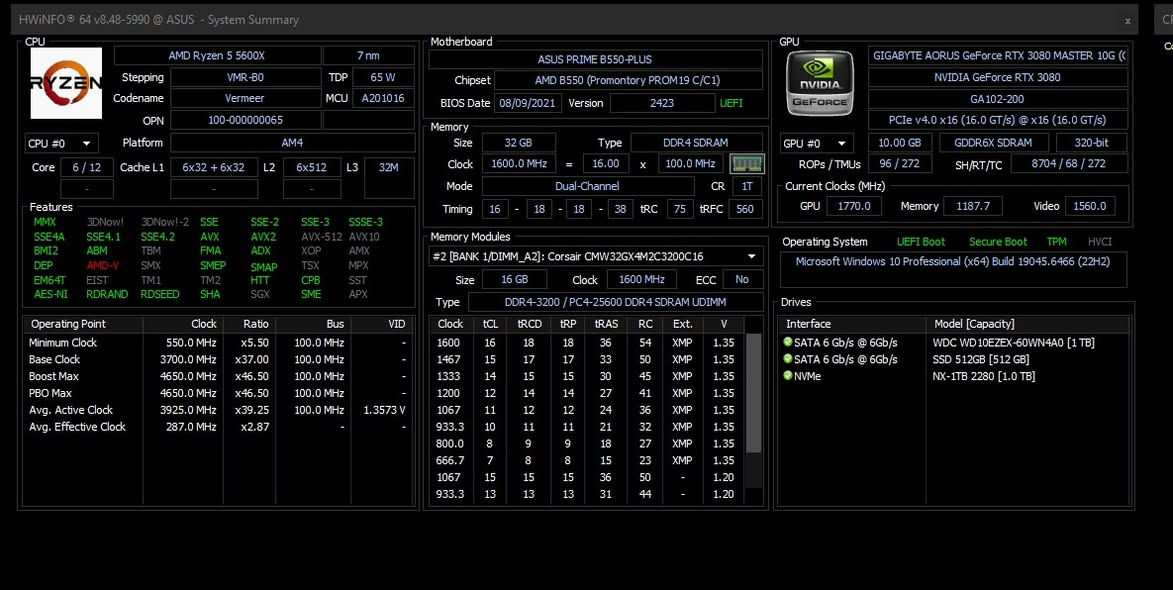Screen dimensions: 1173x590
Task: Click the tRFC 560 value field
Action: pyautogui.click(x=745, y=209)
